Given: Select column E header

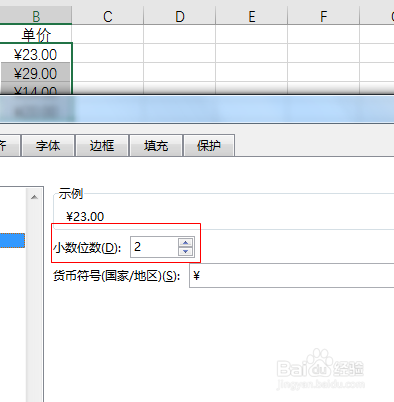Looking at the screenshot, I should 252,16.
